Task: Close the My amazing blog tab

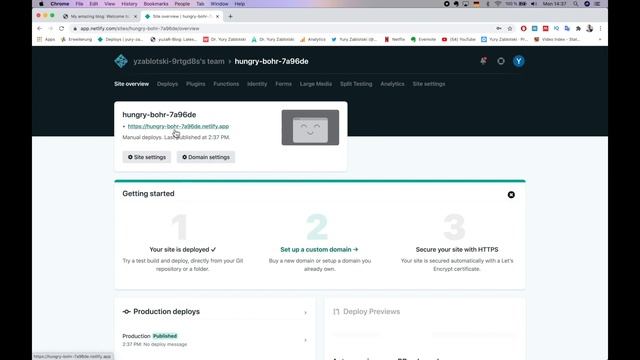Action: (136, 16)
